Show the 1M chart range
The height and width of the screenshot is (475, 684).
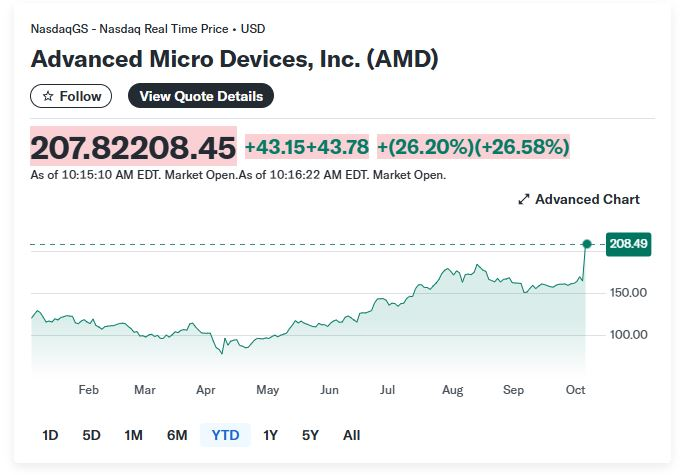click(133, 435)
